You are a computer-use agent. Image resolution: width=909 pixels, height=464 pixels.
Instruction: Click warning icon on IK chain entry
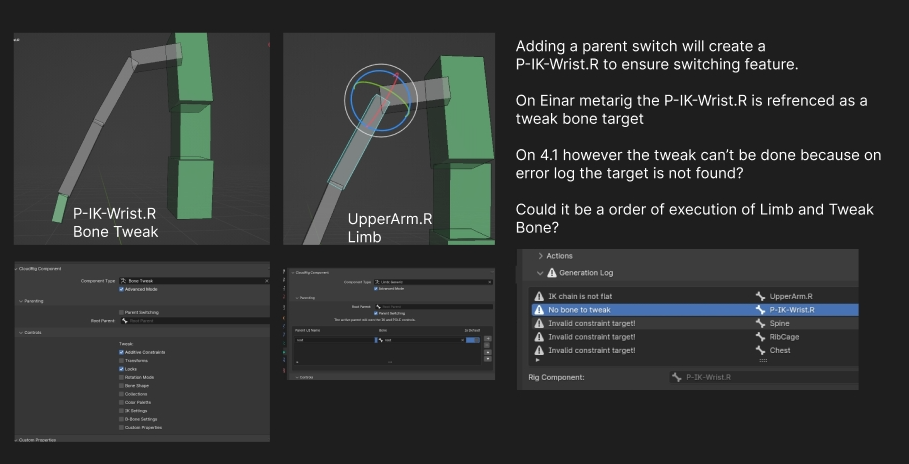[x=539, y=296]
